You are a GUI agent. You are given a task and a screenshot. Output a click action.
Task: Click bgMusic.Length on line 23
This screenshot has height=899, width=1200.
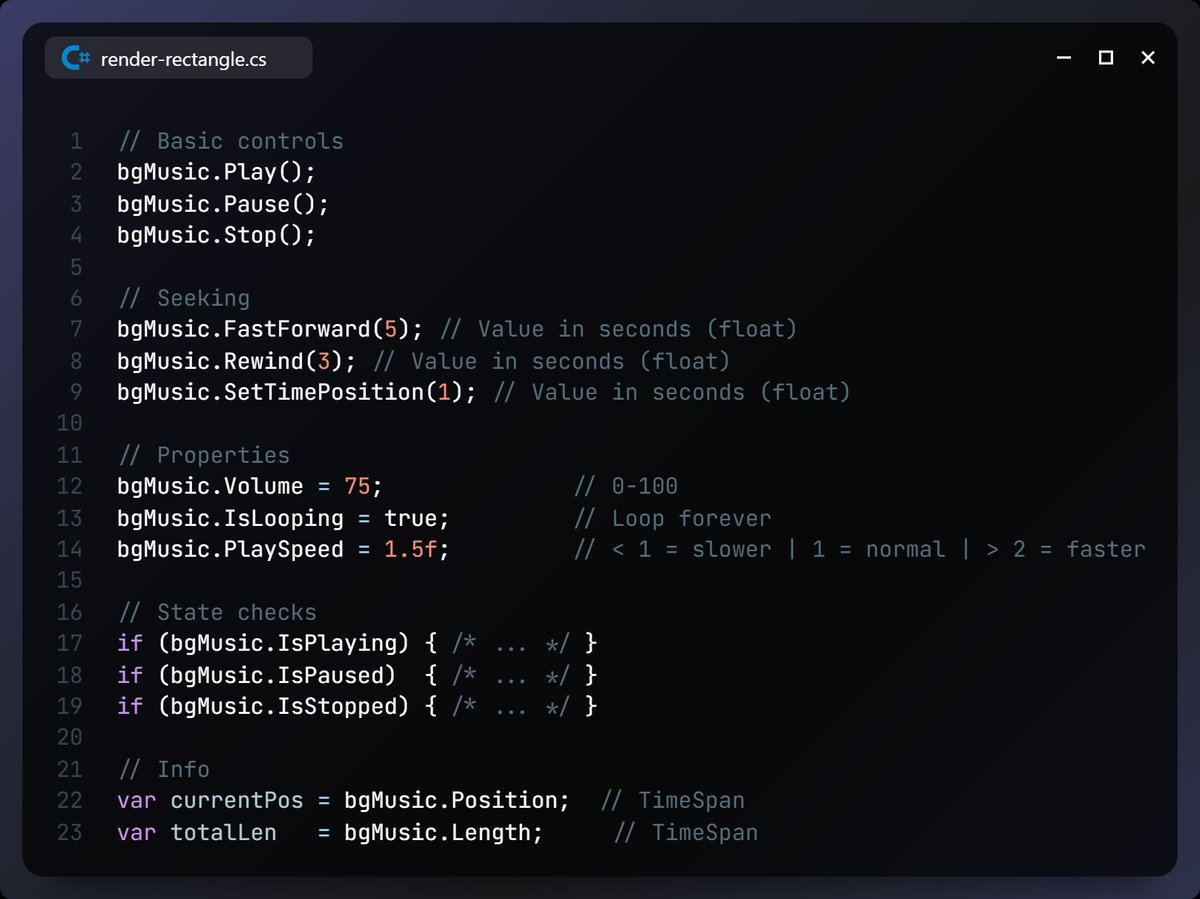[437, 832]
